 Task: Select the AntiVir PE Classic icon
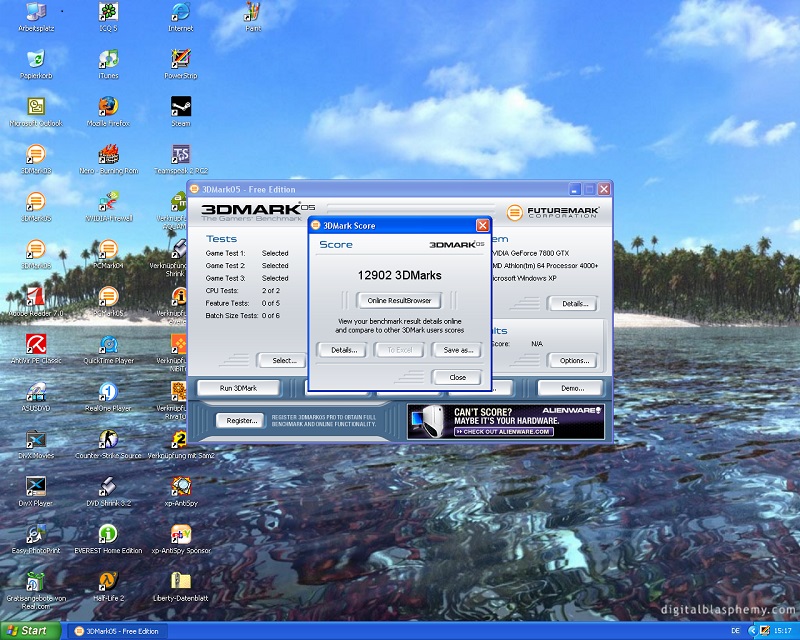[36, 349]
